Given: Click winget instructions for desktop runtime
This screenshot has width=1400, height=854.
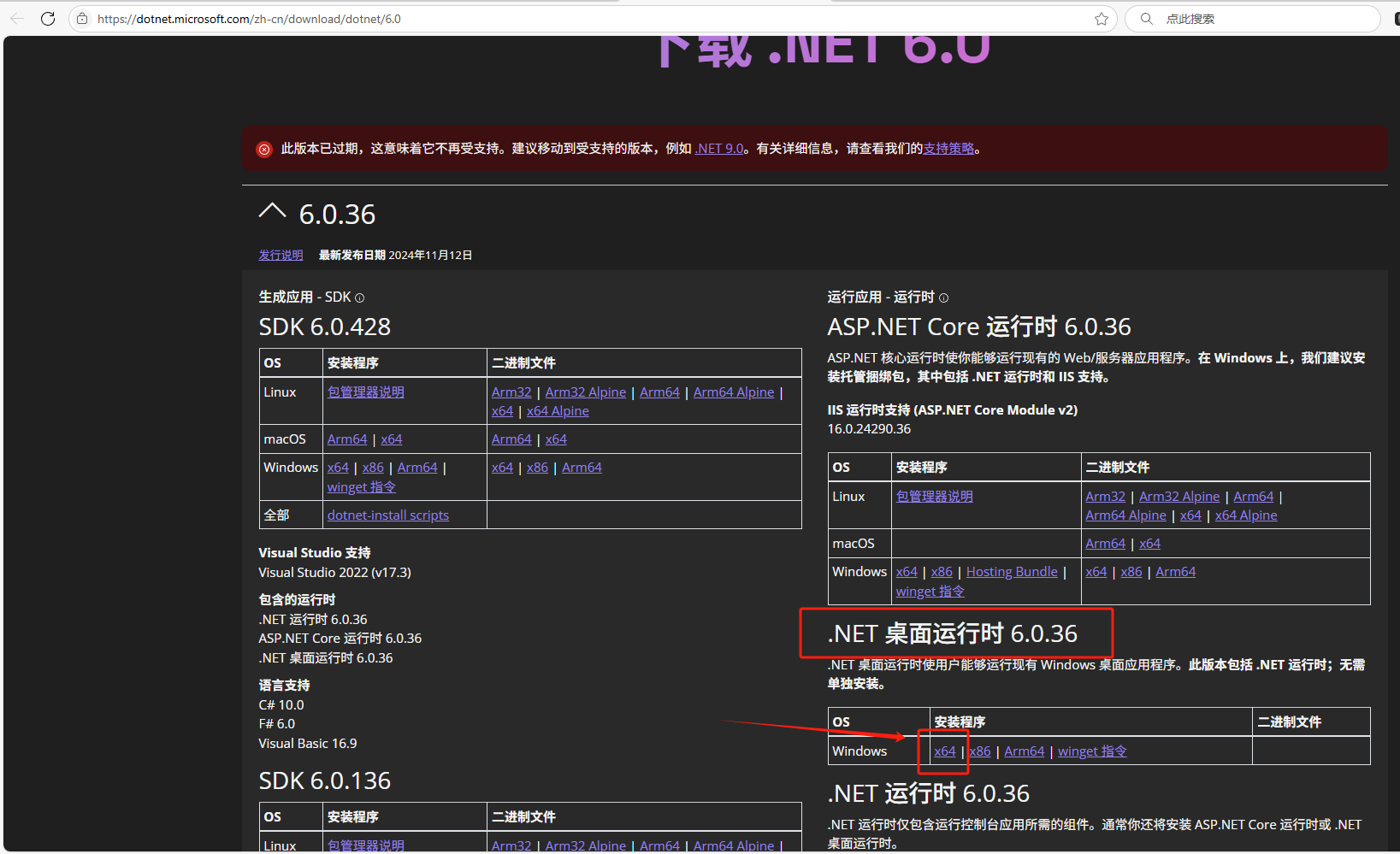Looking at the screenshot, I should pyautogui.click(x=1092, y=751).
